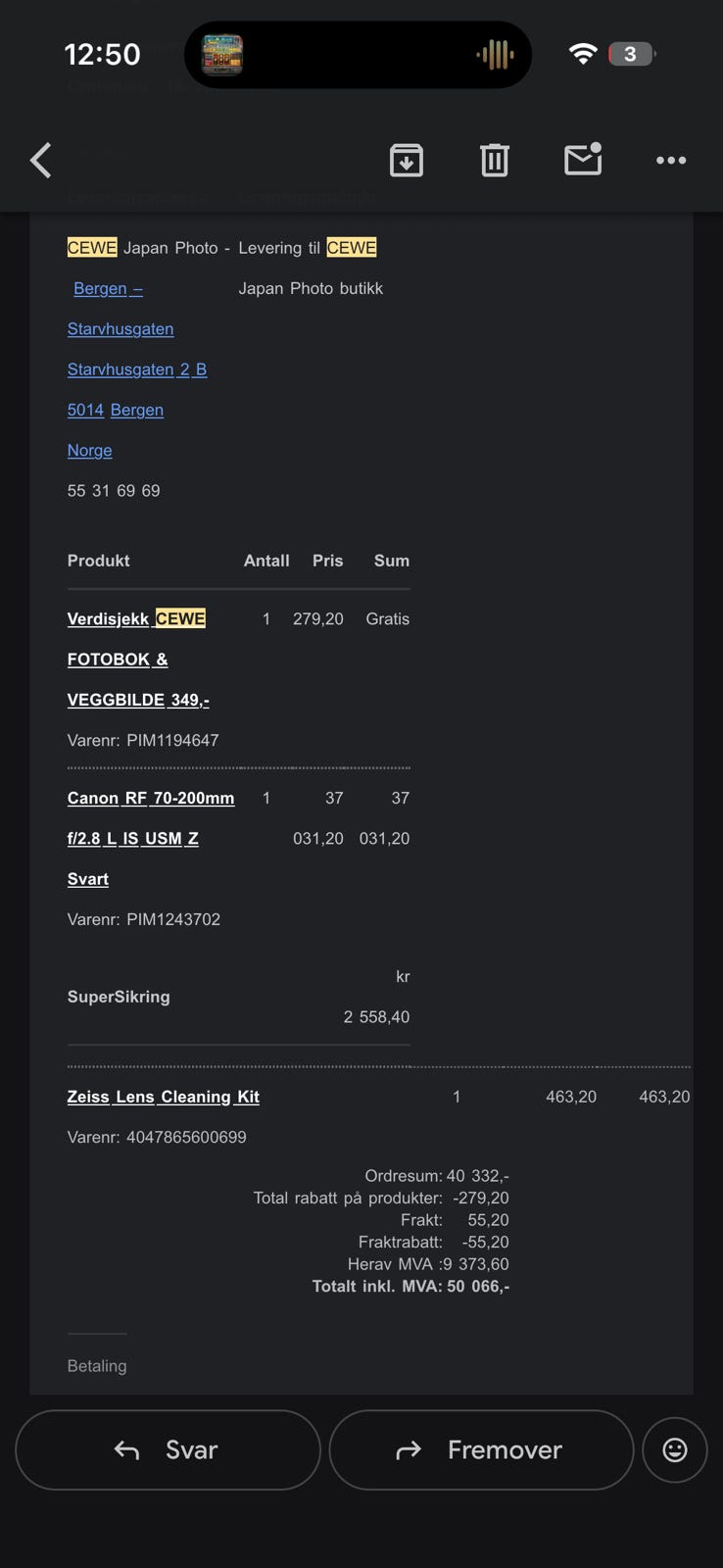The width and height of the screenshot is (723, 1568).
Task: Open the emoji reaction button
Action: coord(675,1449)
